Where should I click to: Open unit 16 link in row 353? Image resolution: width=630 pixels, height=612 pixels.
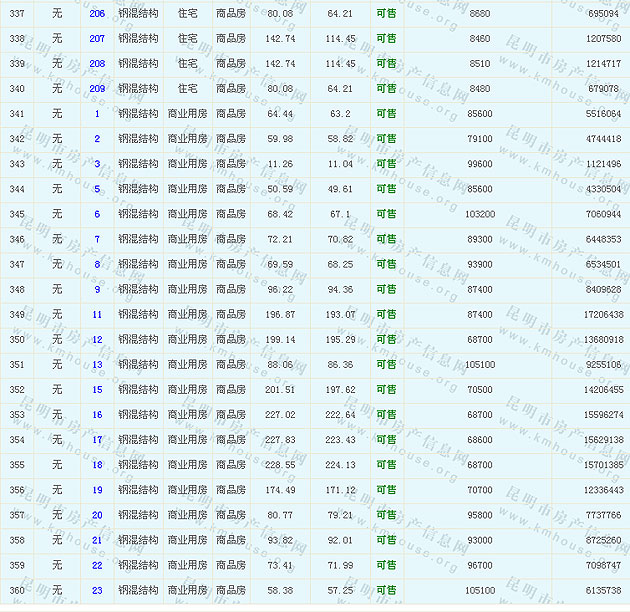[x=97, y=415]
